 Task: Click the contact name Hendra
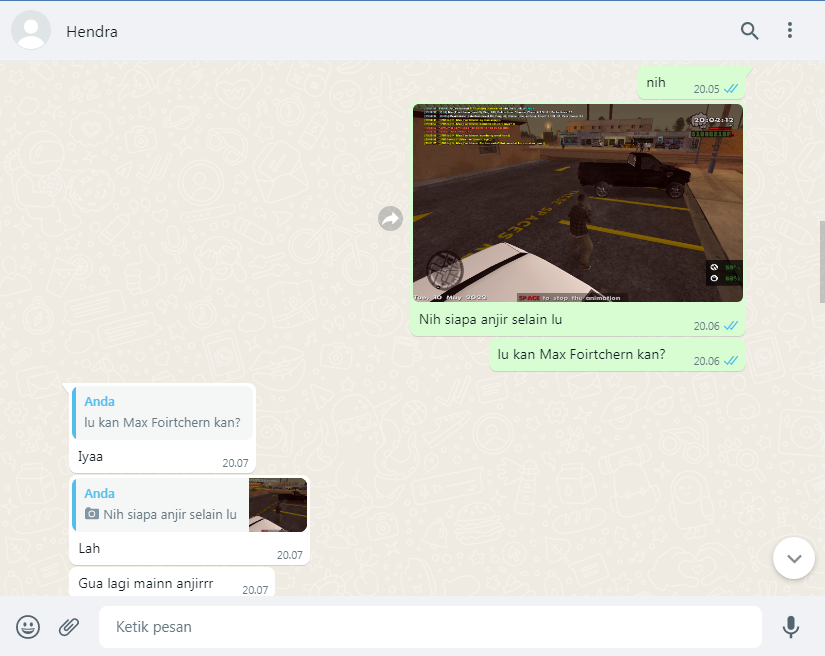click(x=92, y=32)
